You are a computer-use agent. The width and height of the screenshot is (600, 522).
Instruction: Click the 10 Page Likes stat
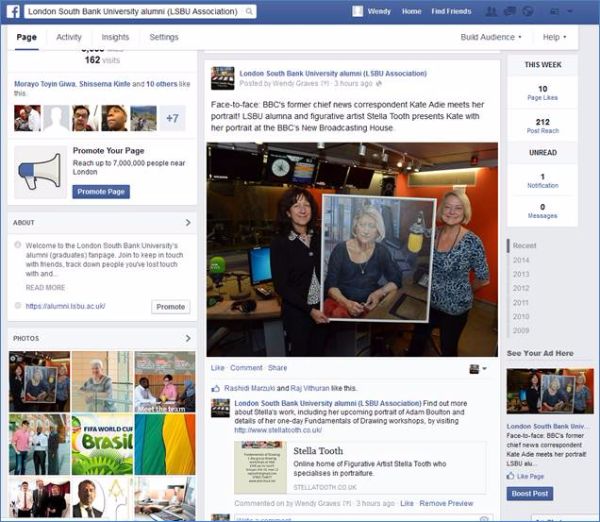pos(542,93)
